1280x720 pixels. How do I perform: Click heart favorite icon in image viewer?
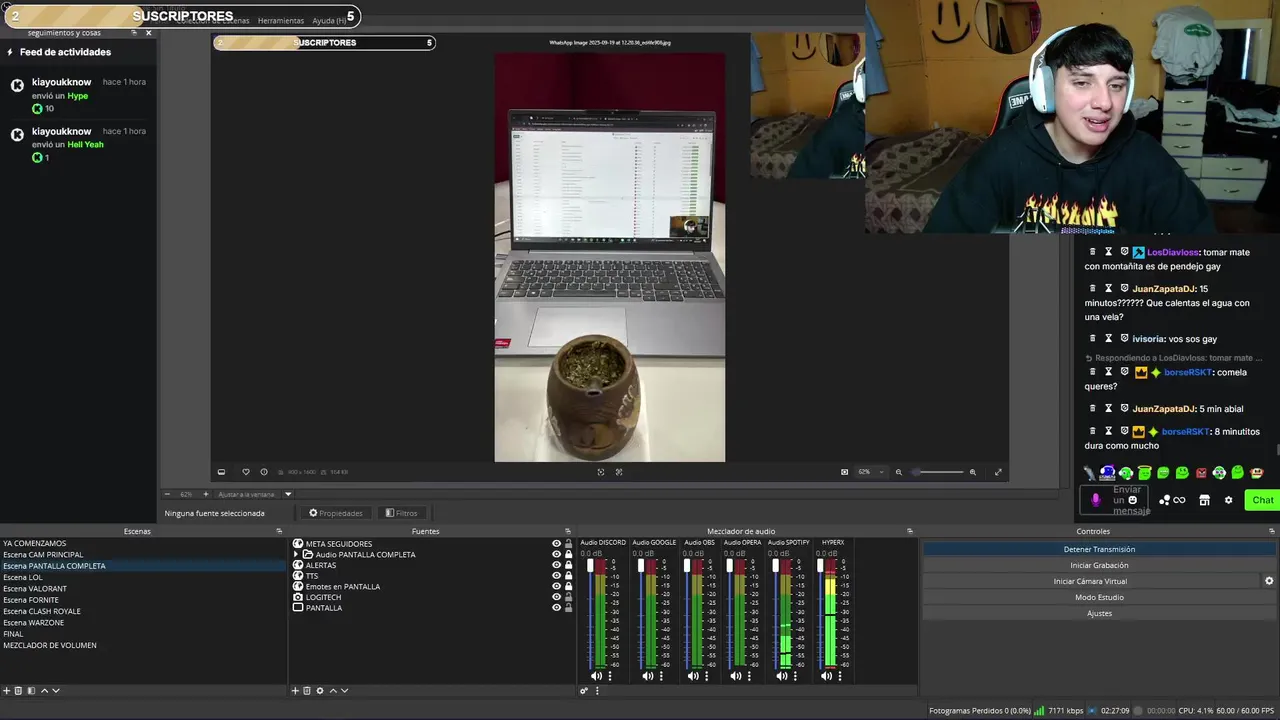pos(246,472)
